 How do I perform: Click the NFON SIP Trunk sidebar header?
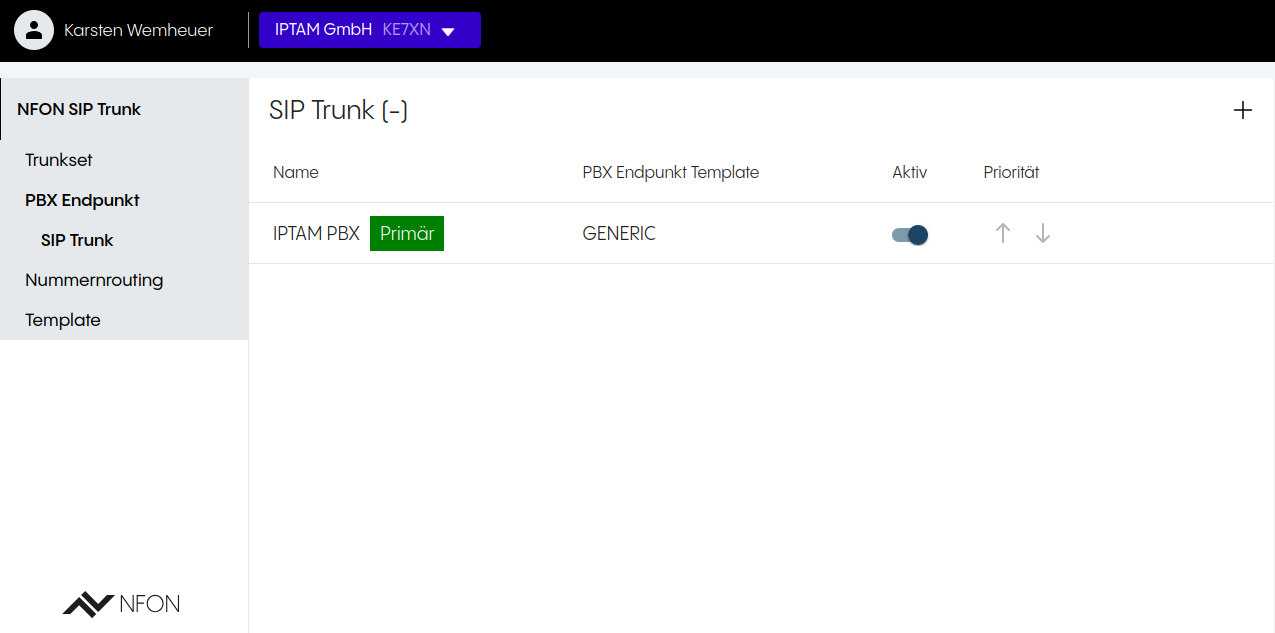tap(79, 109)
